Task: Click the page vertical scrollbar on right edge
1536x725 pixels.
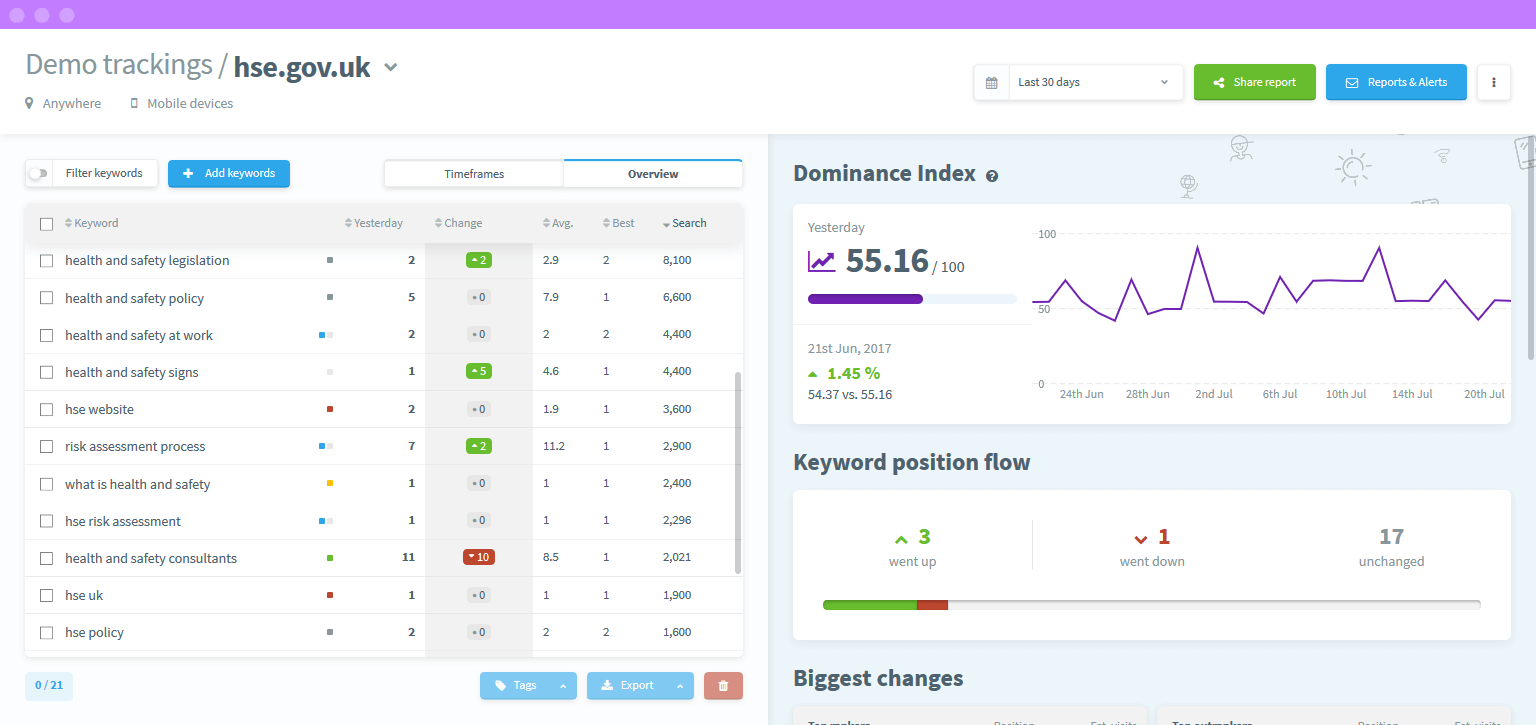Action: (1531, 250)
